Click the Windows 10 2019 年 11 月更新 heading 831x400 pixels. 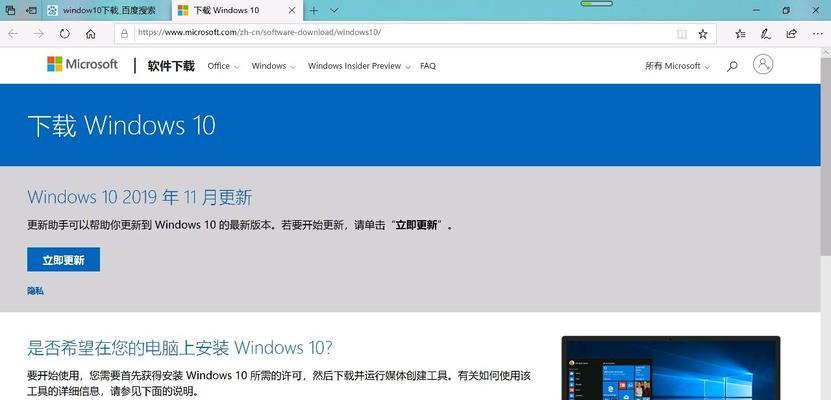click(139, 198)
